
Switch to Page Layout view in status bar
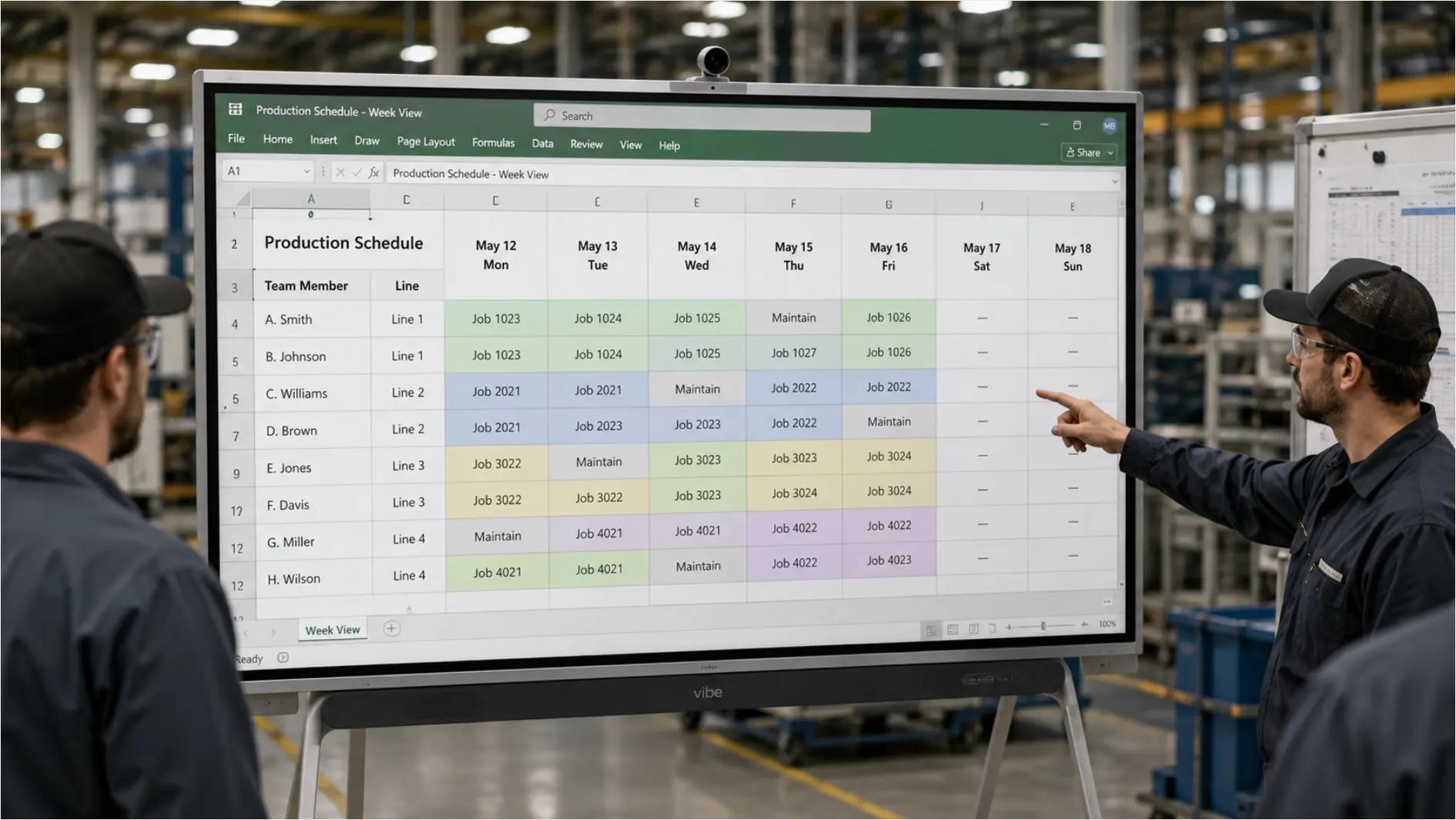[x=952, y=629]
